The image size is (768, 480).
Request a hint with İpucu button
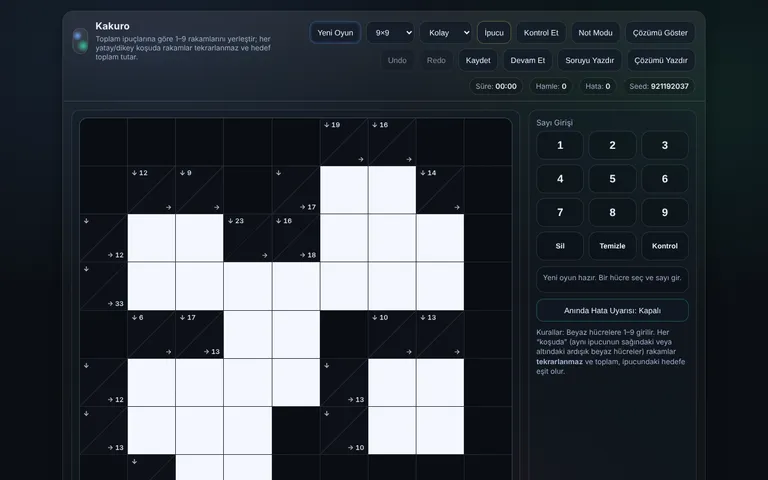tap(494, 33)
